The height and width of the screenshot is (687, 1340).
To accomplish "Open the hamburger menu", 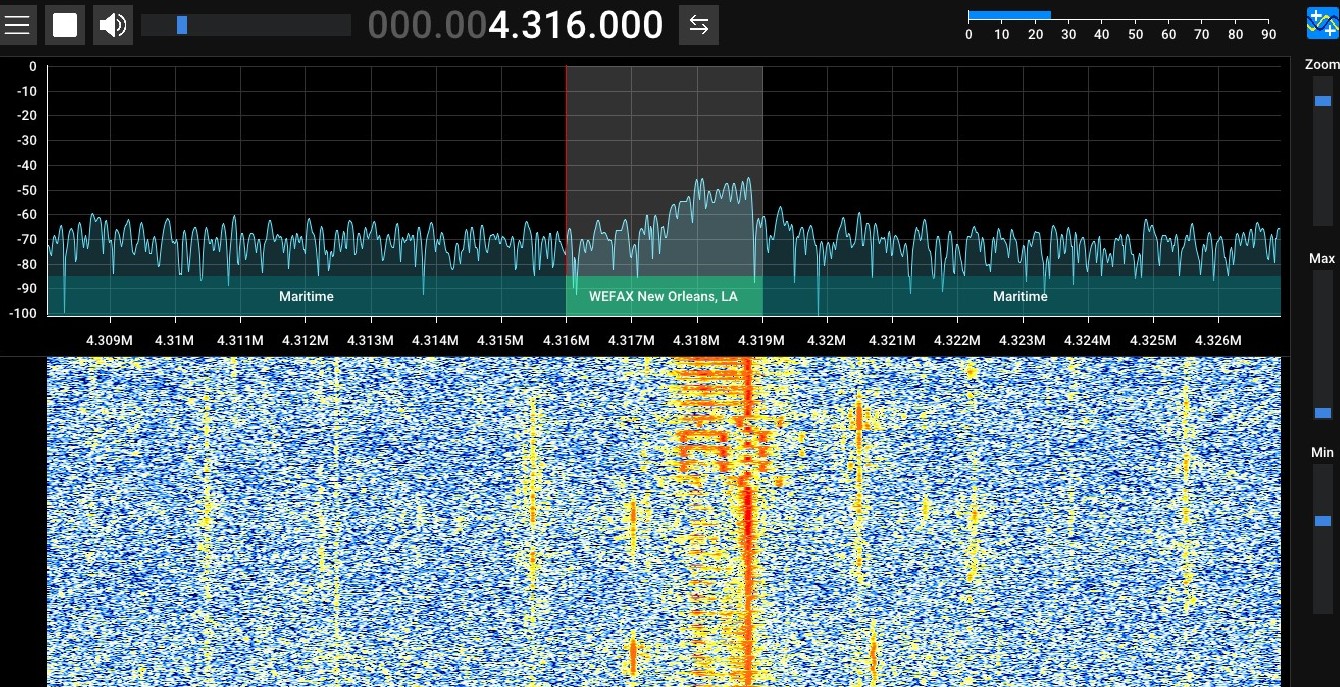I will tap(17, 25).
